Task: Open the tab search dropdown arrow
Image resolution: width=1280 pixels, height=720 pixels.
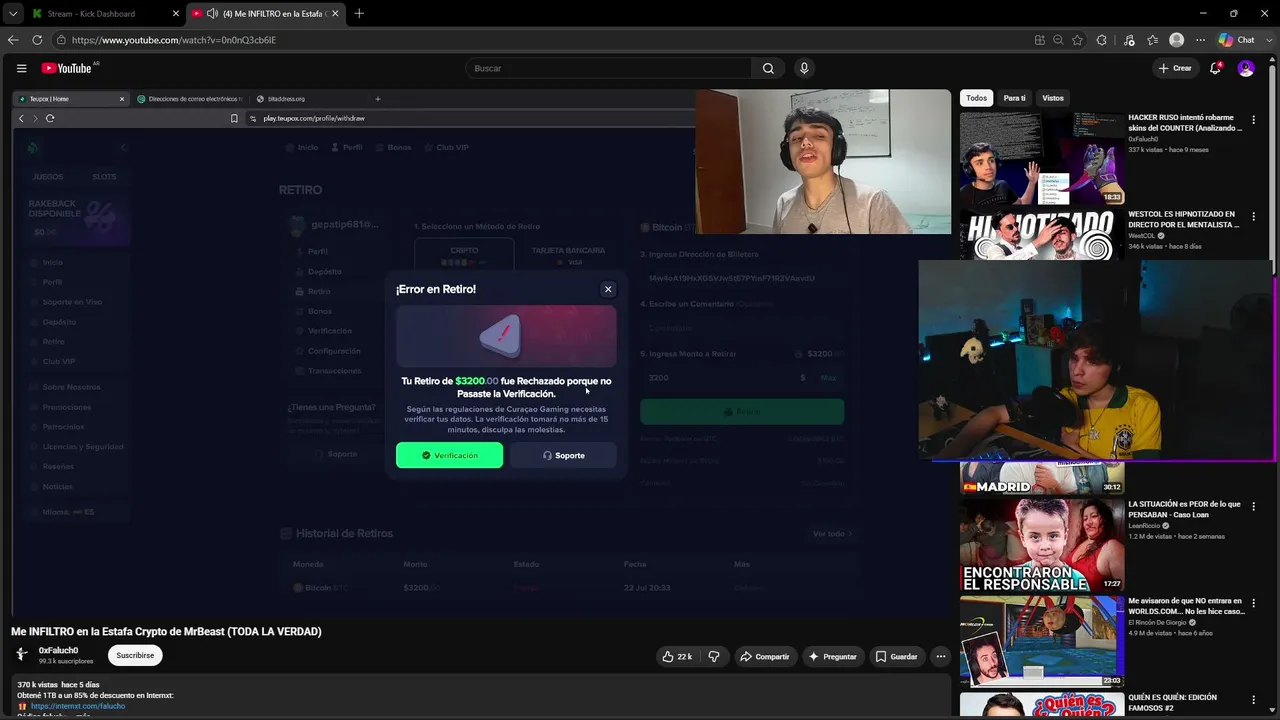Action: point(13,13)
